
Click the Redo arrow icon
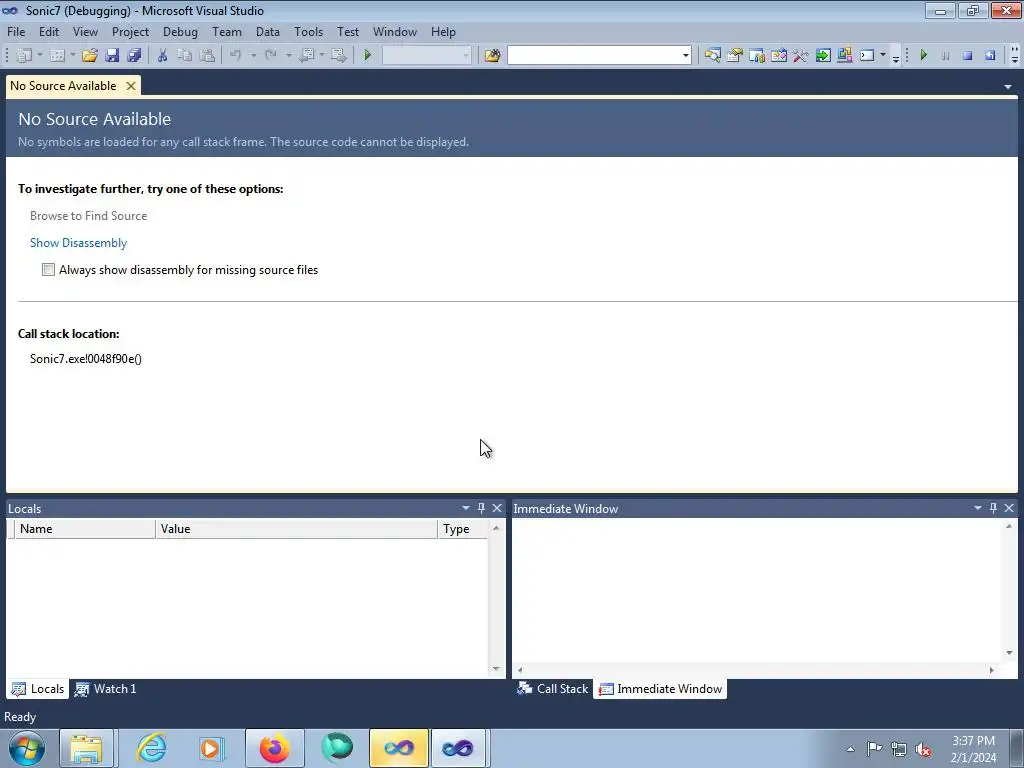coord(270,56)
